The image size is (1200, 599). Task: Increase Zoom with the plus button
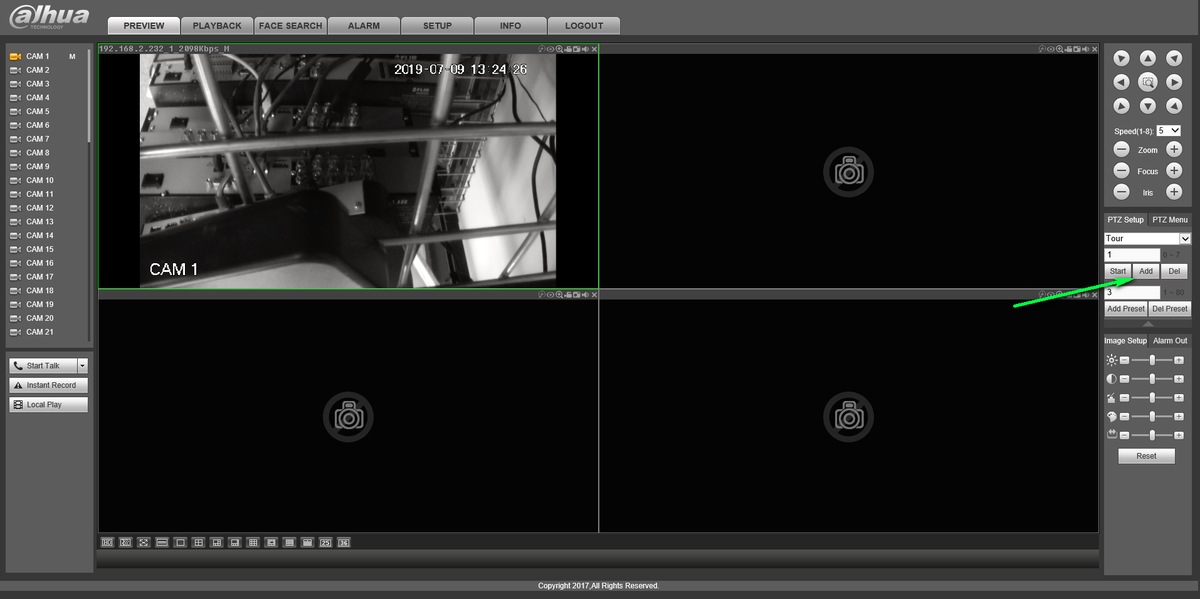coord(1174,149)
